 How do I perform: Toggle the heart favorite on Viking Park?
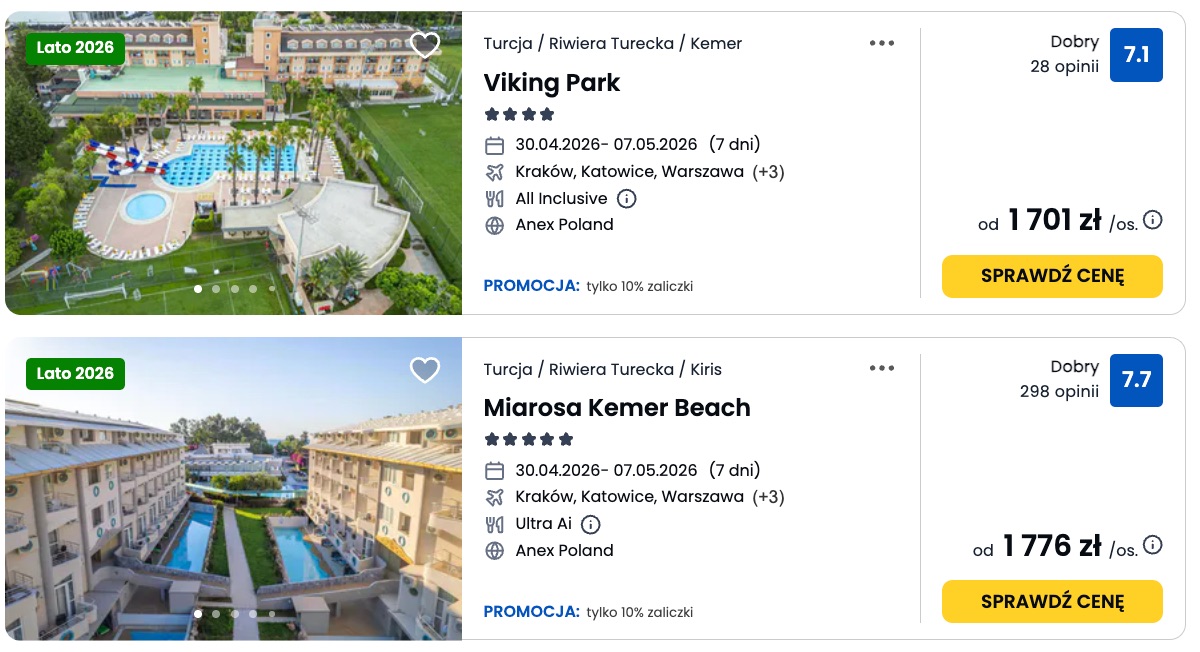pyautogui.click(x=425, y=45)
